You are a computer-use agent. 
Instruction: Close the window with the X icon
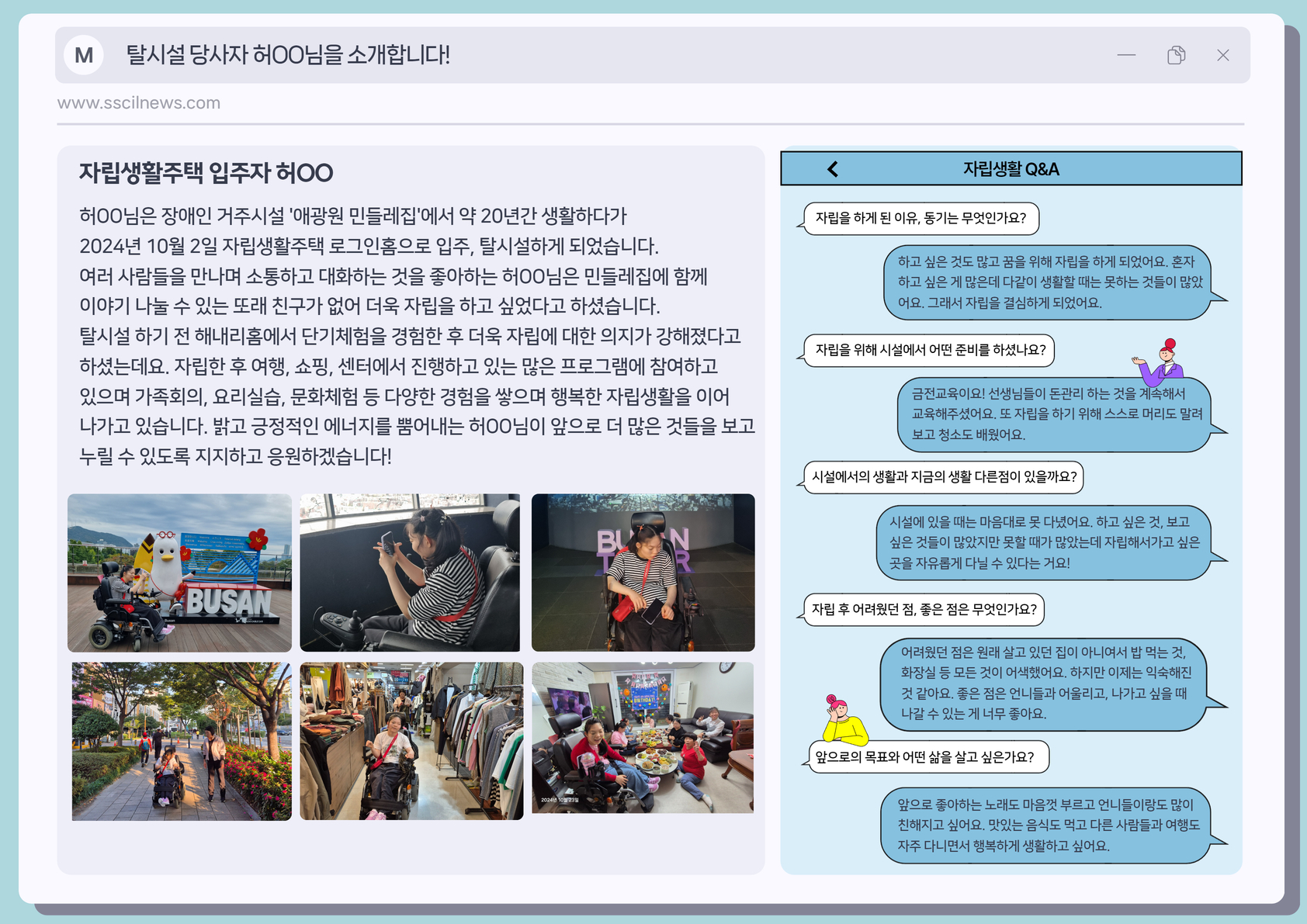[1222, 55]
